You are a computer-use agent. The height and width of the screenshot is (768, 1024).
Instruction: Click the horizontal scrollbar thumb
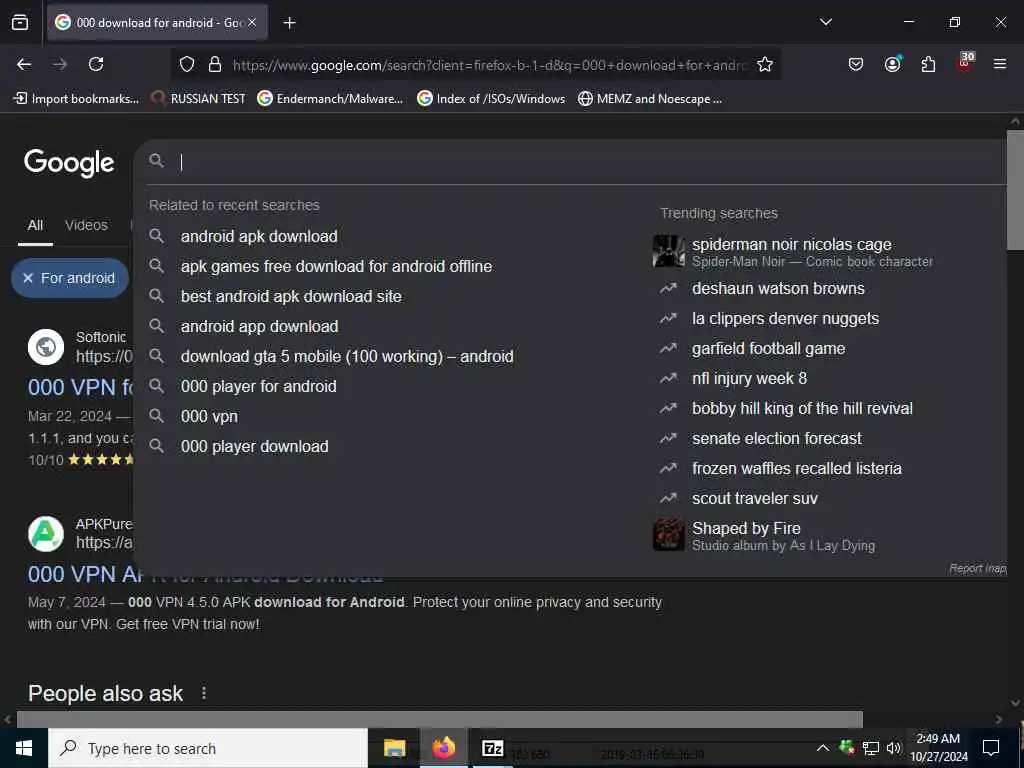tap(439, 720)
